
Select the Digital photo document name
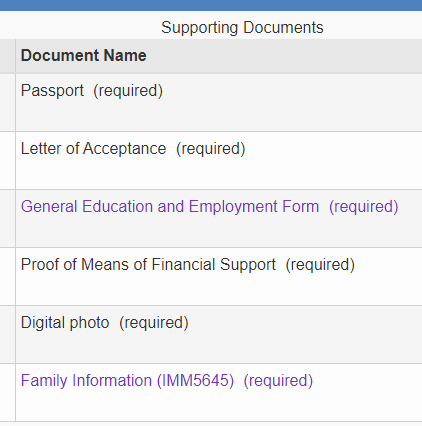[65, 323]
